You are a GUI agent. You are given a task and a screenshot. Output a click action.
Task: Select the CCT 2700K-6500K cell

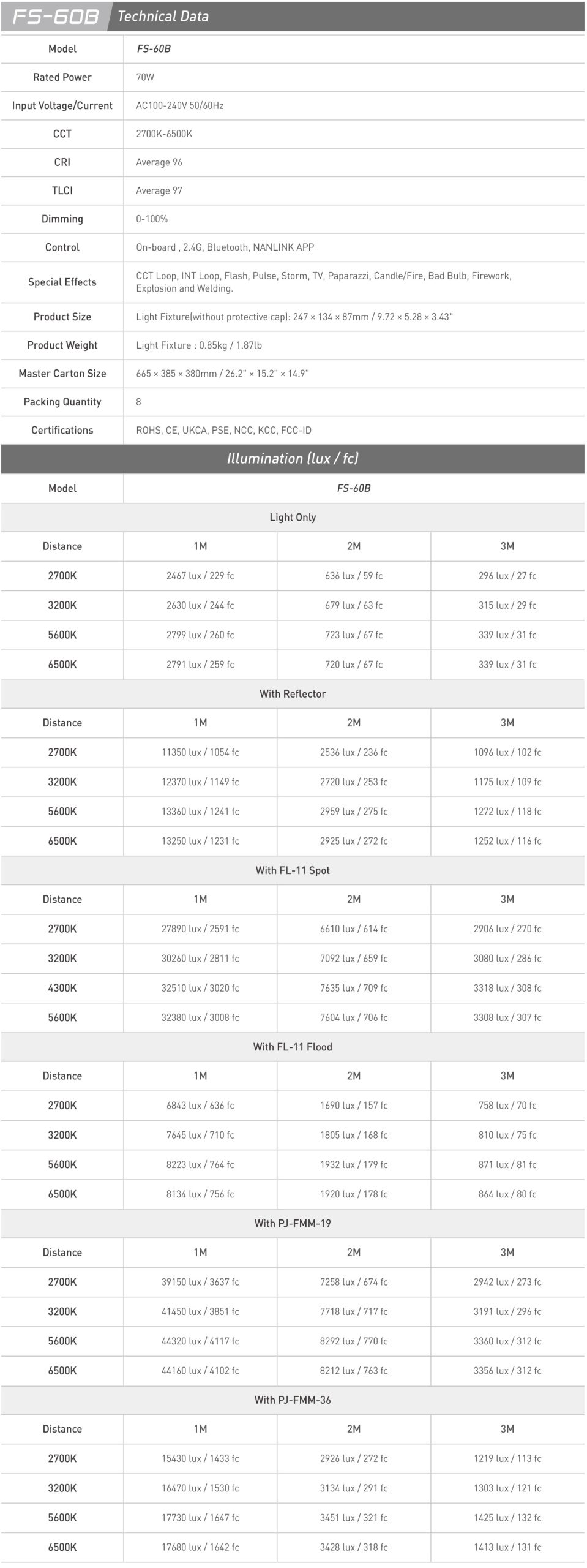coord(164,134)
